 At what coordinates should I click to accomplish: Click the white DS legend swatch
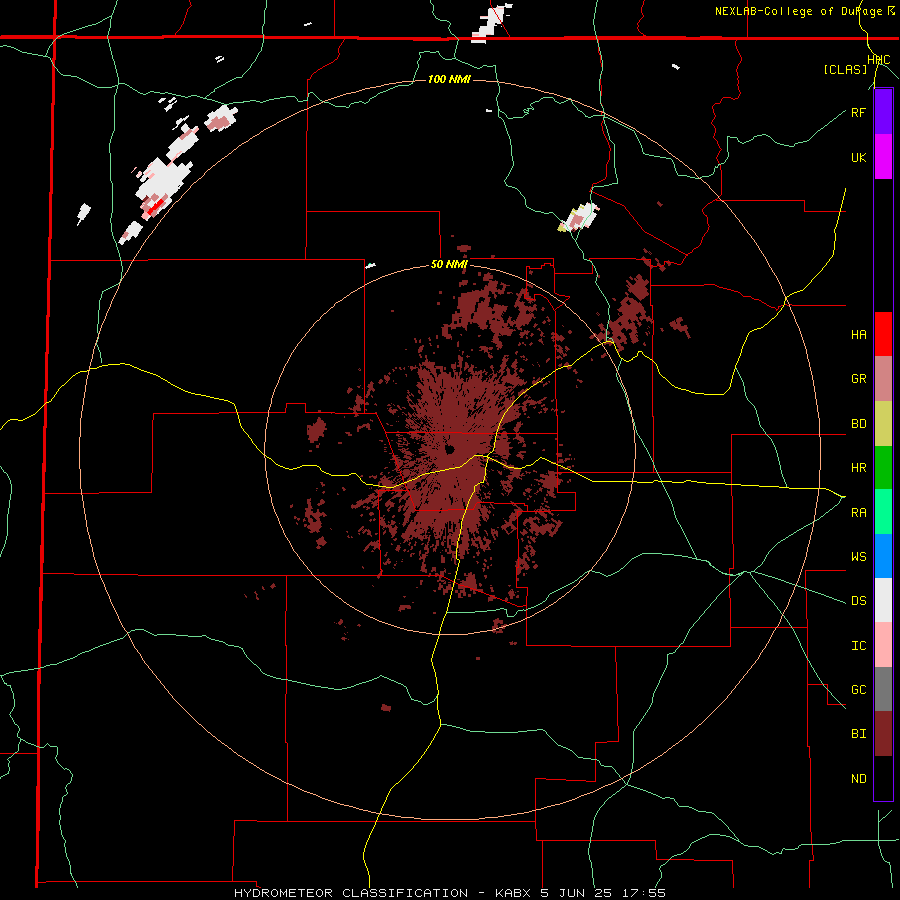pyautogui.click(x=883, y=600)
